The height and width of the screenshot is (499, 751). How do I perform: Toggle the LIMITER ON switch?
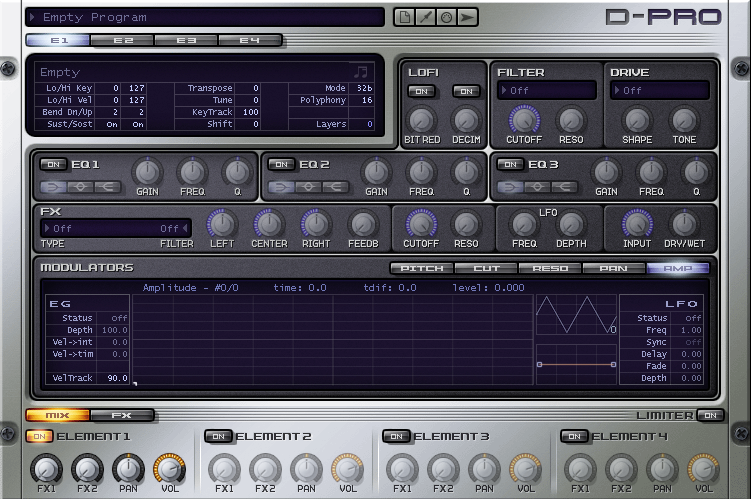[710, 415]
